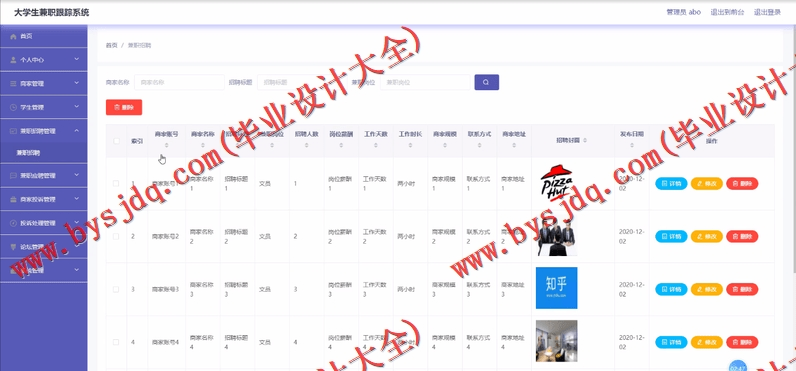The height and width of the screenshot is (371, 796).
Task: Expand the 兼职应聘管理 sidebar chevron
Action: 77,175
